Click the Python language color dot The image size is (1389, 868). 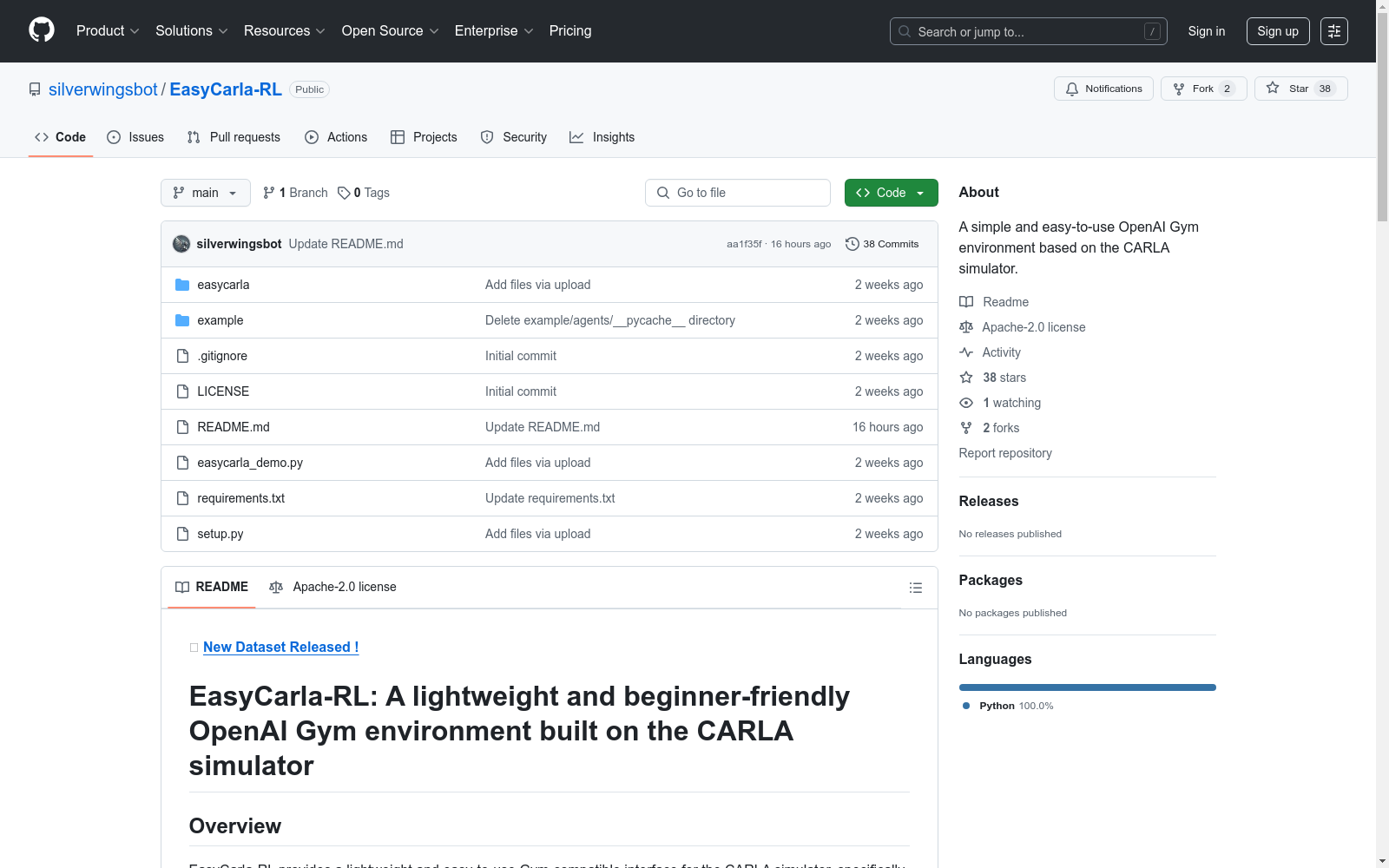click(966, 706)
